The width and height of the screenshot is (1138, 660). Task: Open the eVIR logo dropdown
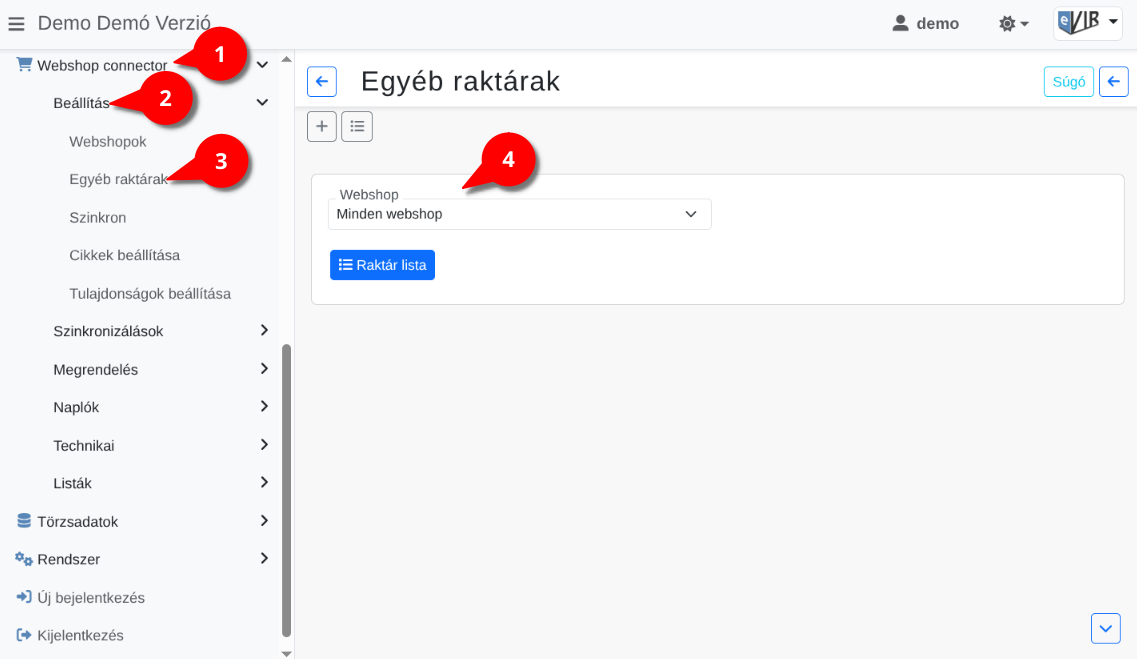[1087, 23]
